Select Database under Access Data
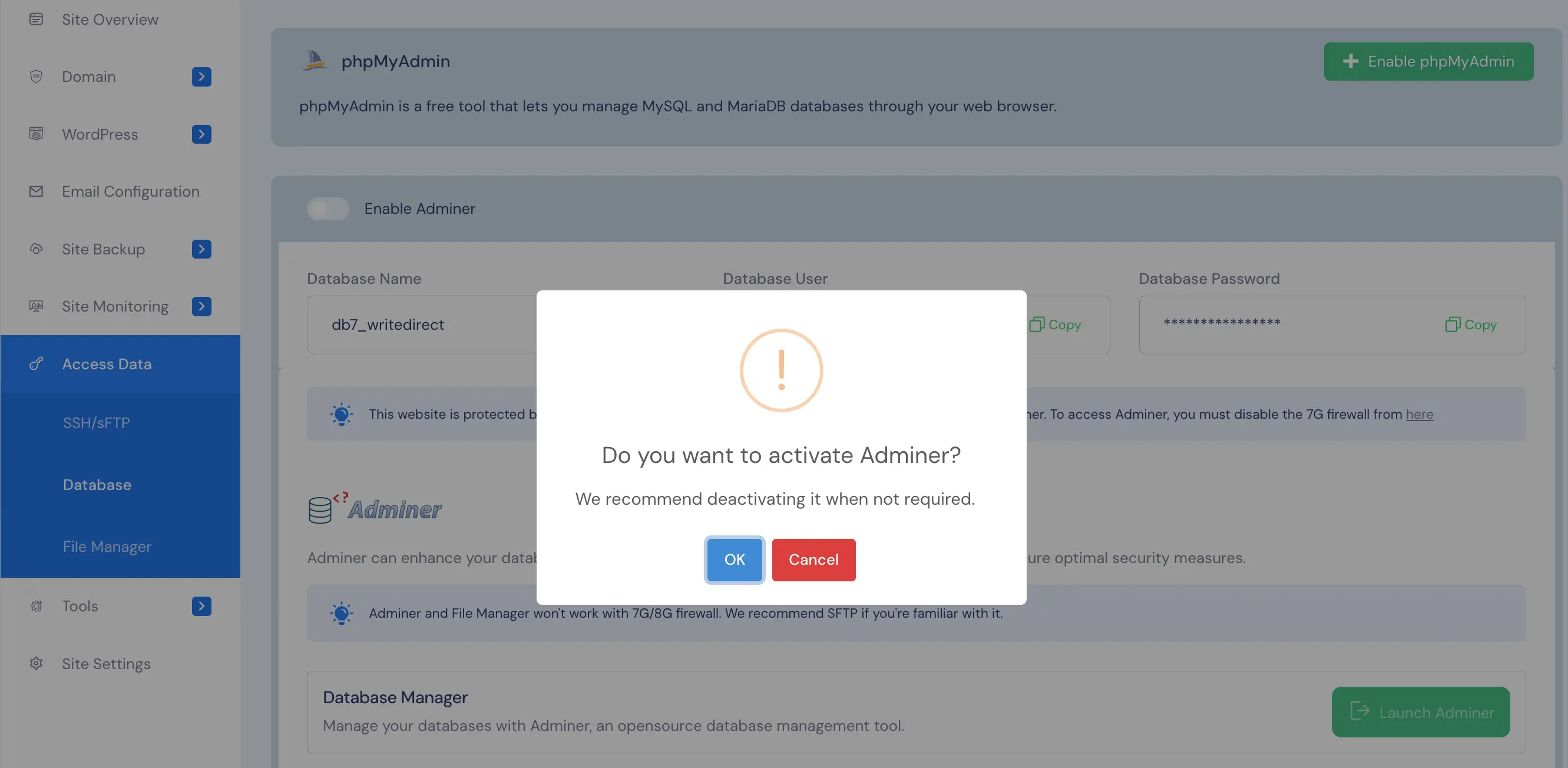 pos(97,484)
